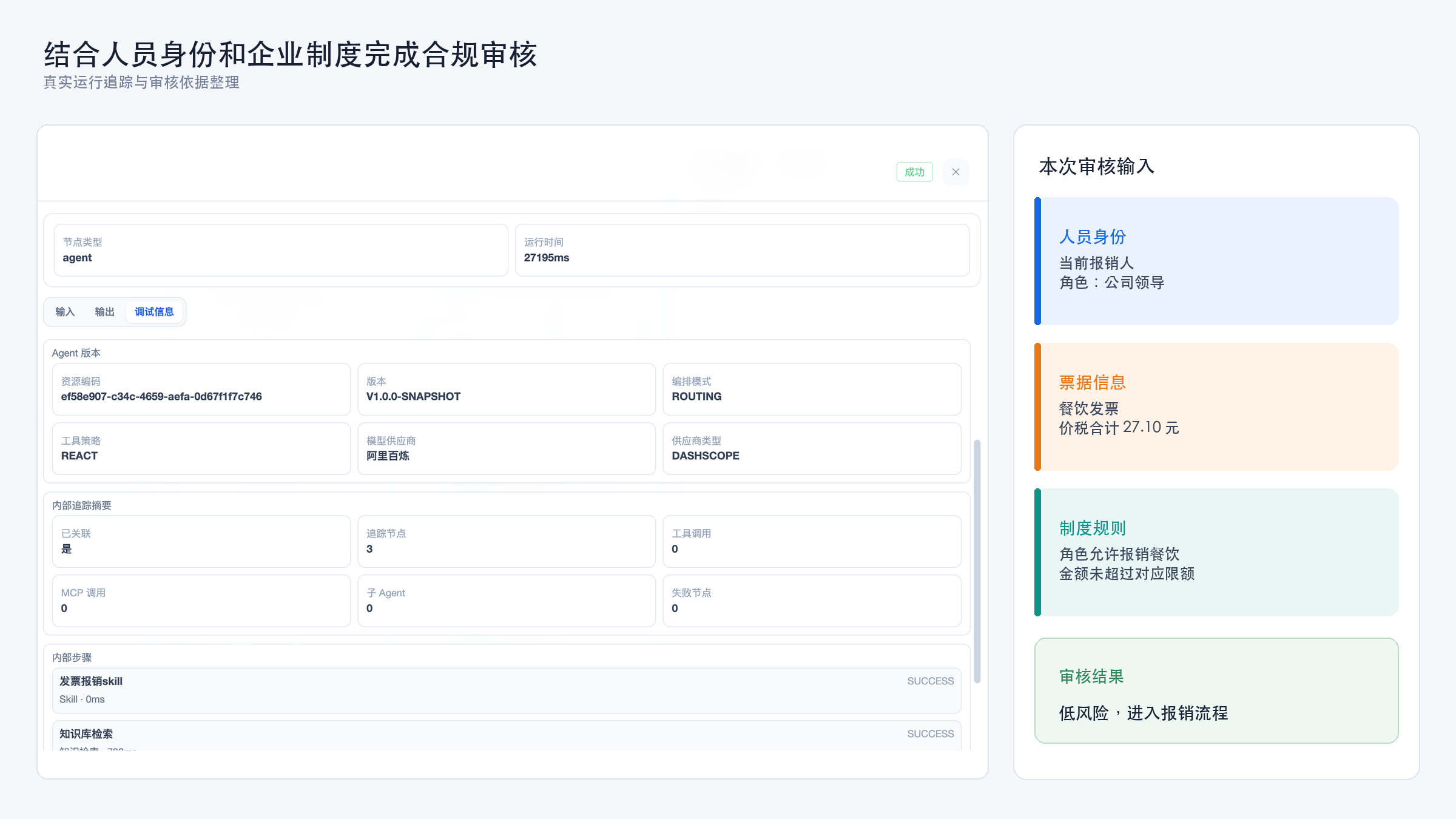Click the 人员身份 card
This screenshot has height=819, width=1456.
click(1216, 261)
